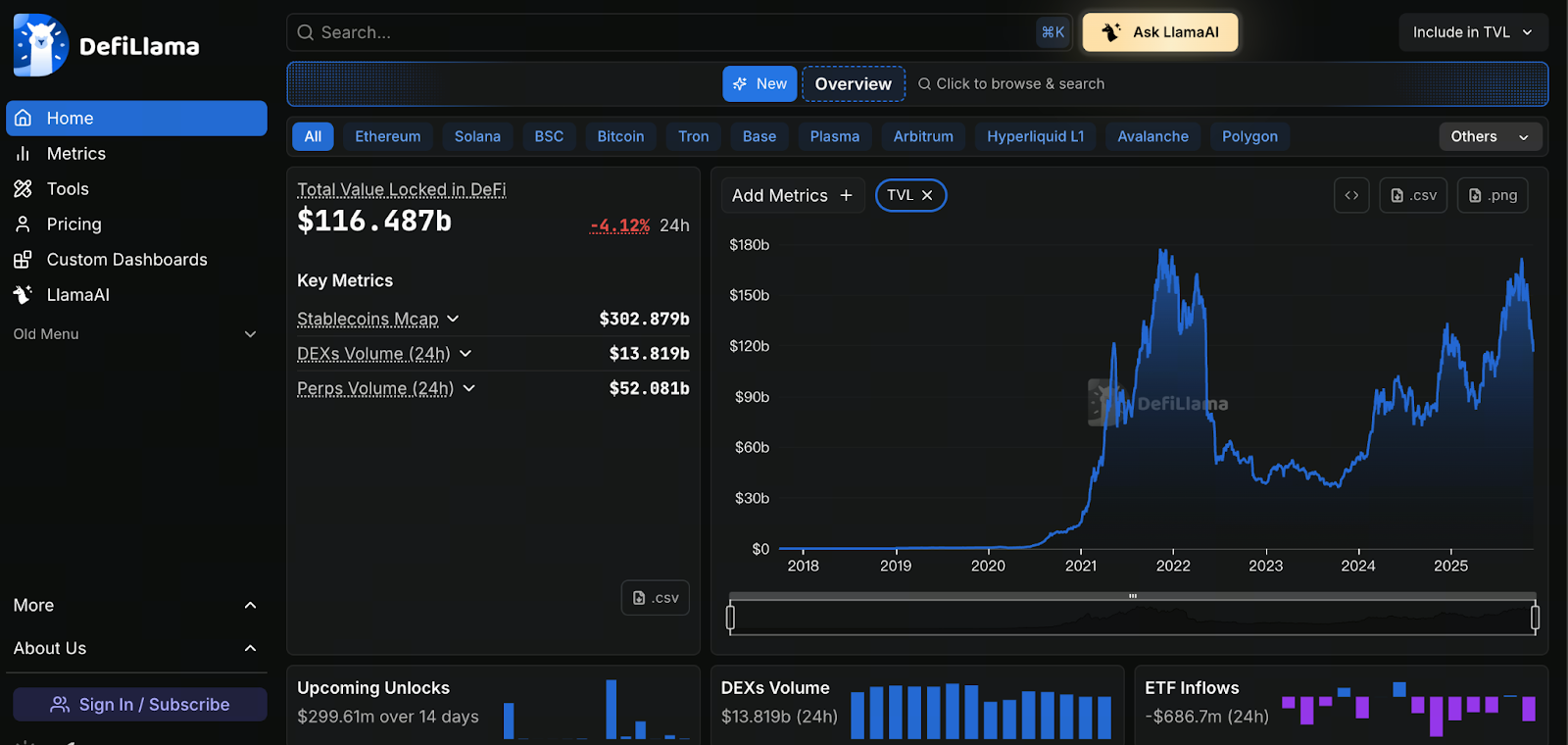The image size is (1568, 745).
Task: Select the All chains filter
Action: coord(313,136)
